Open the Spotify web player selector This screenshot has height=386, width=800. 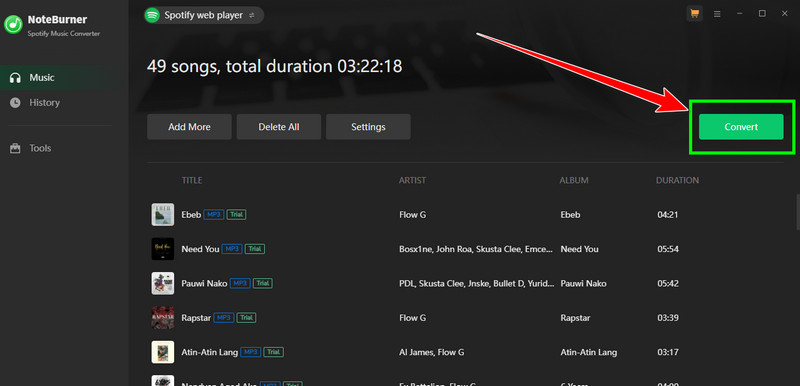coord(204,15)
